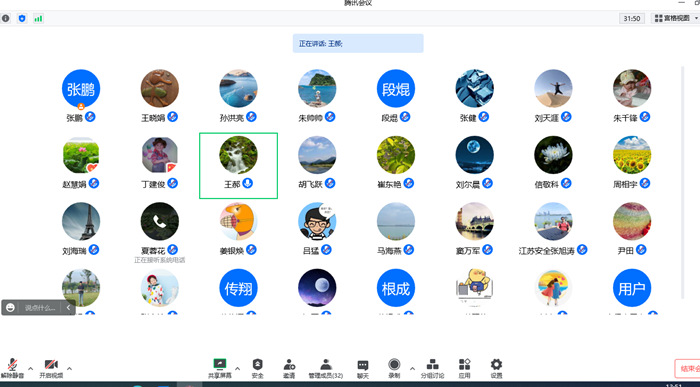Open the grid view layout dropdown
700x387 pixels.
675,18
